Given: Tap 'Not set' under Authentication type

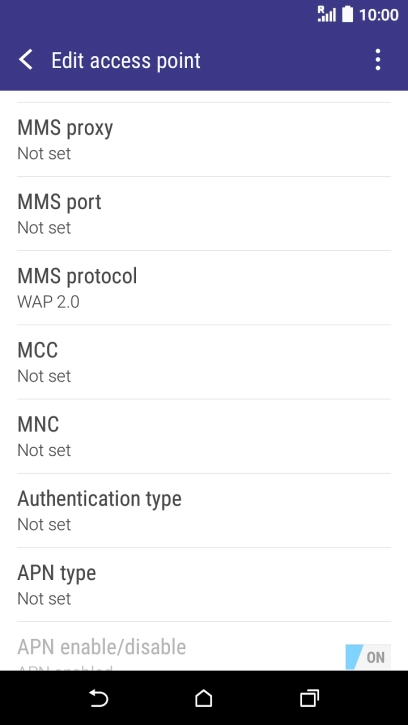Looking at the screenshot, I should tap(44, 524).
